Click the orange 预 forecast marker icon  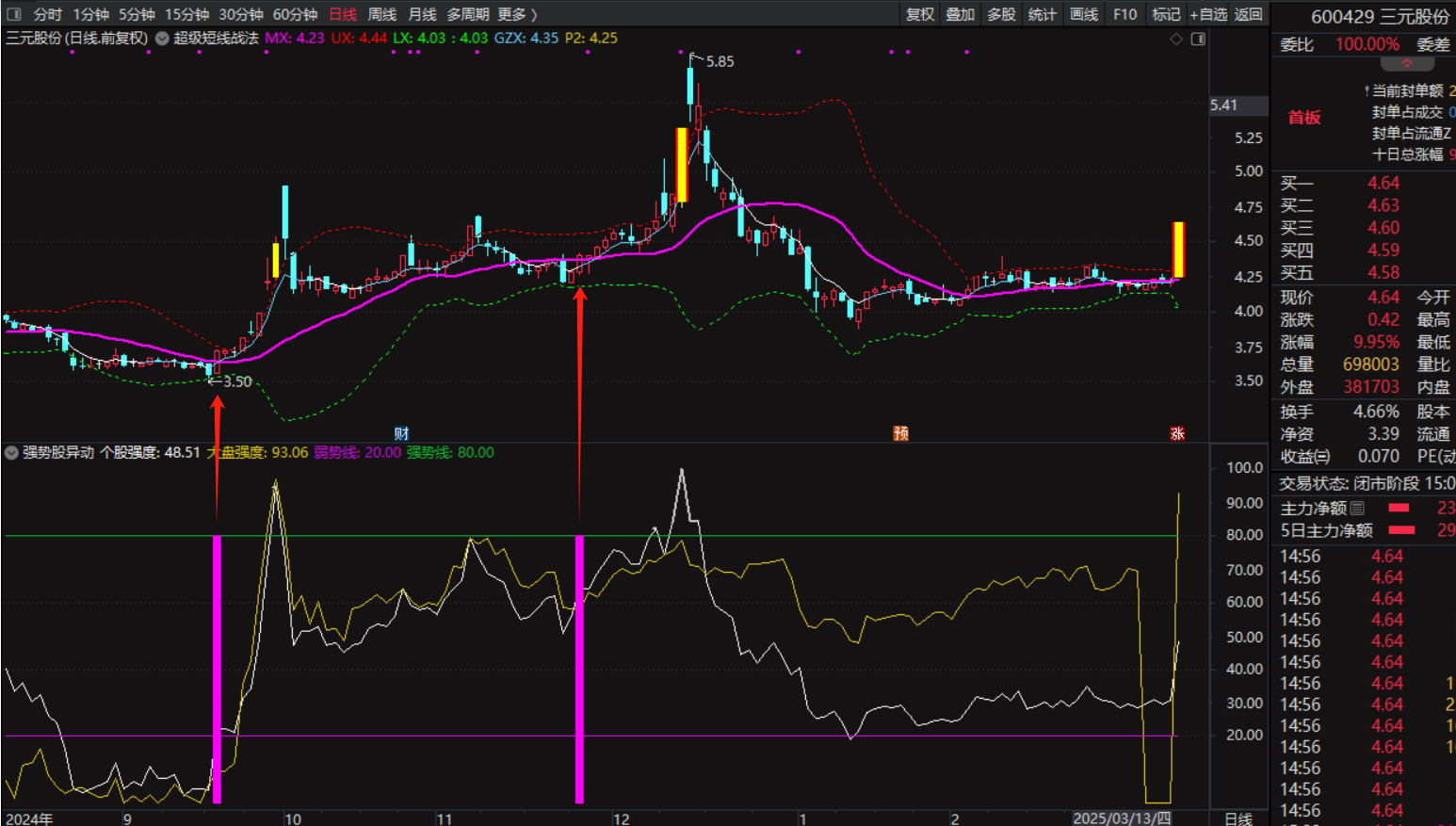point(900,433)
